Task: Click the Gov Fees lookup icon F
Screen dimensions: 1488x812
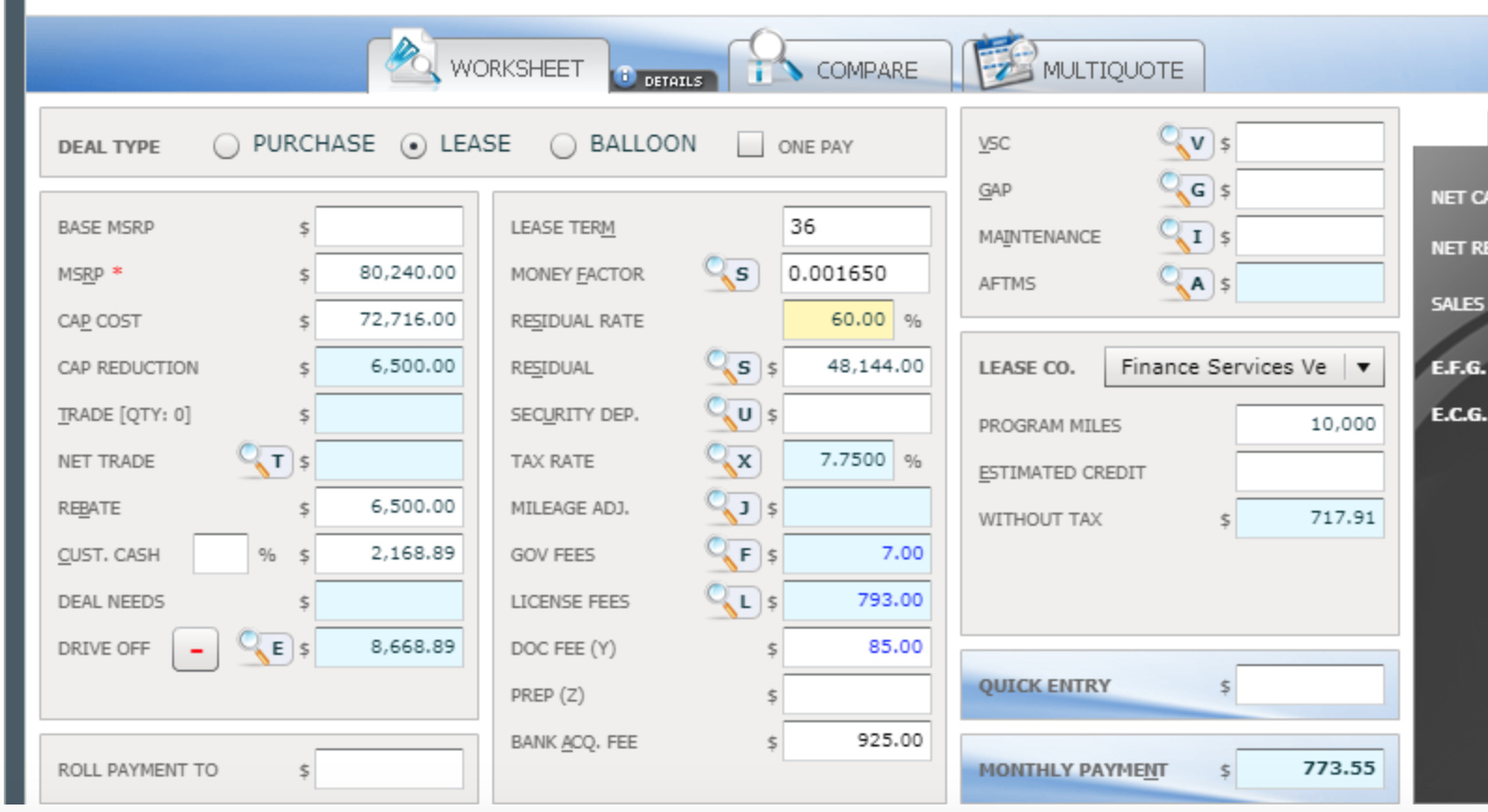Action: click(733, 554)
